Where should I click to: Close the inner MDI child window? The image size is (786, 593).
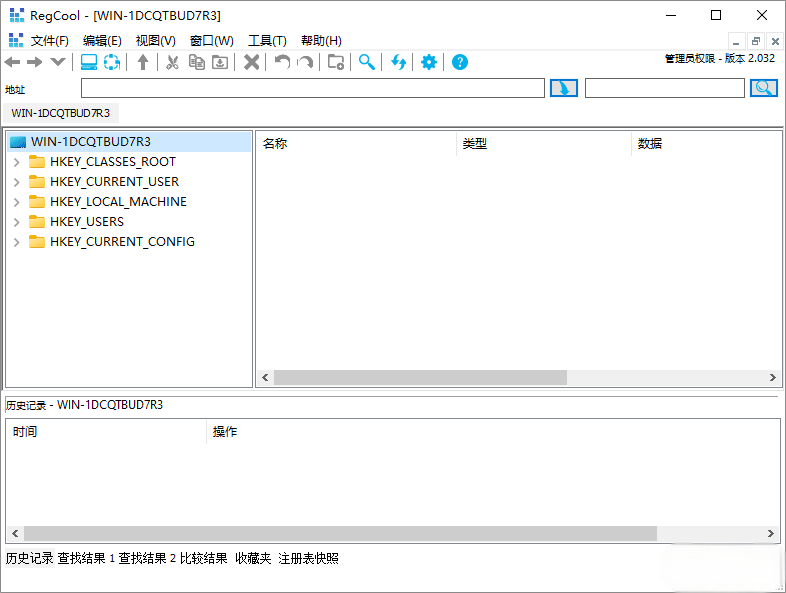775,41
